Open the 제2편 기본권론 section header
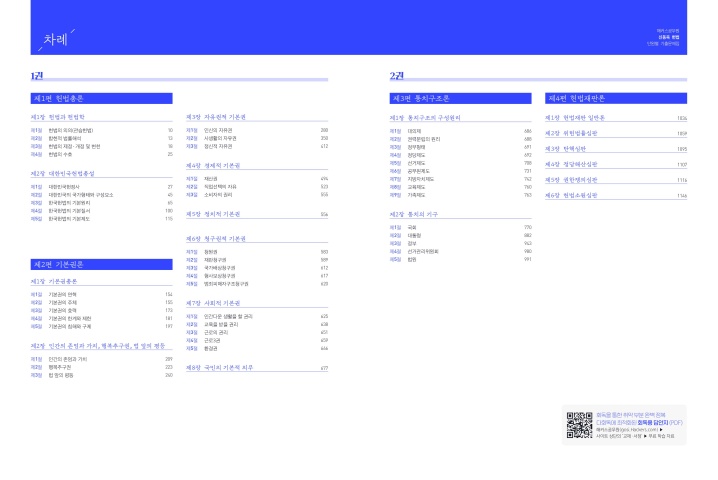The height and width of the screenshot is (480, 718). pyautogui.click(x=60, y=264)
